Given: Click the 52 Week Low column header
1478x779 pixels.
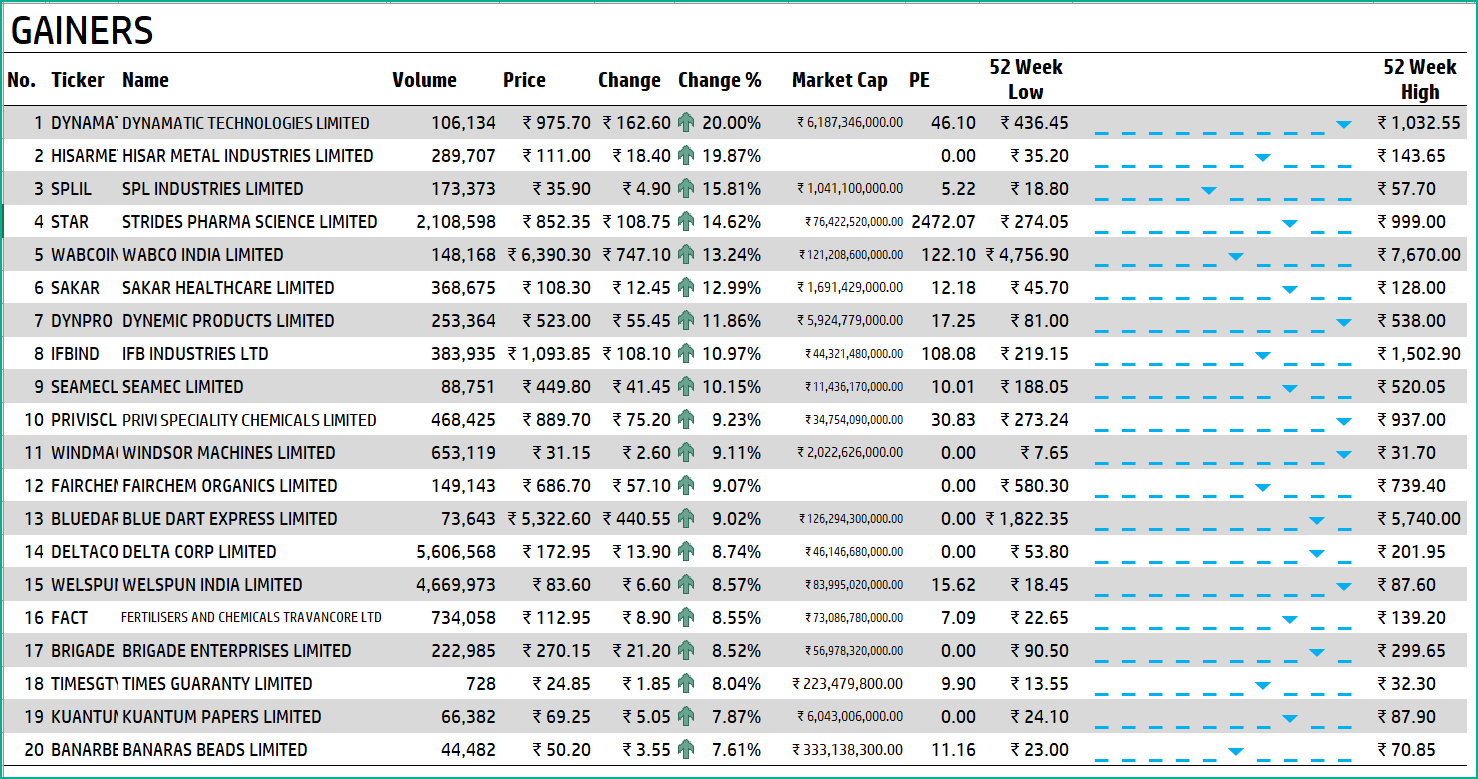Looking at the screenshot, I should point(1026,79).
